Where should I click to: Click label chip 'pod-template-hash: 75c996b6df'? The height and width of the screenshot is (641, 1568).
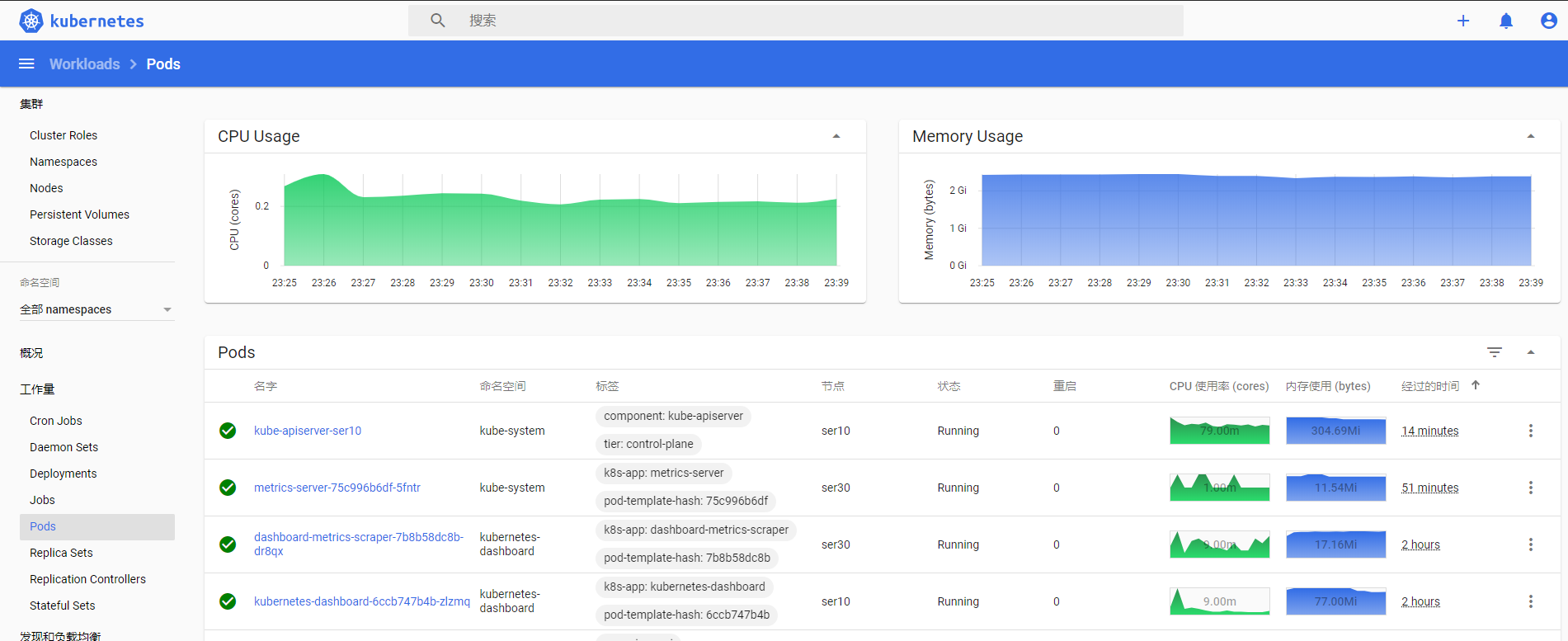[685, 501]
